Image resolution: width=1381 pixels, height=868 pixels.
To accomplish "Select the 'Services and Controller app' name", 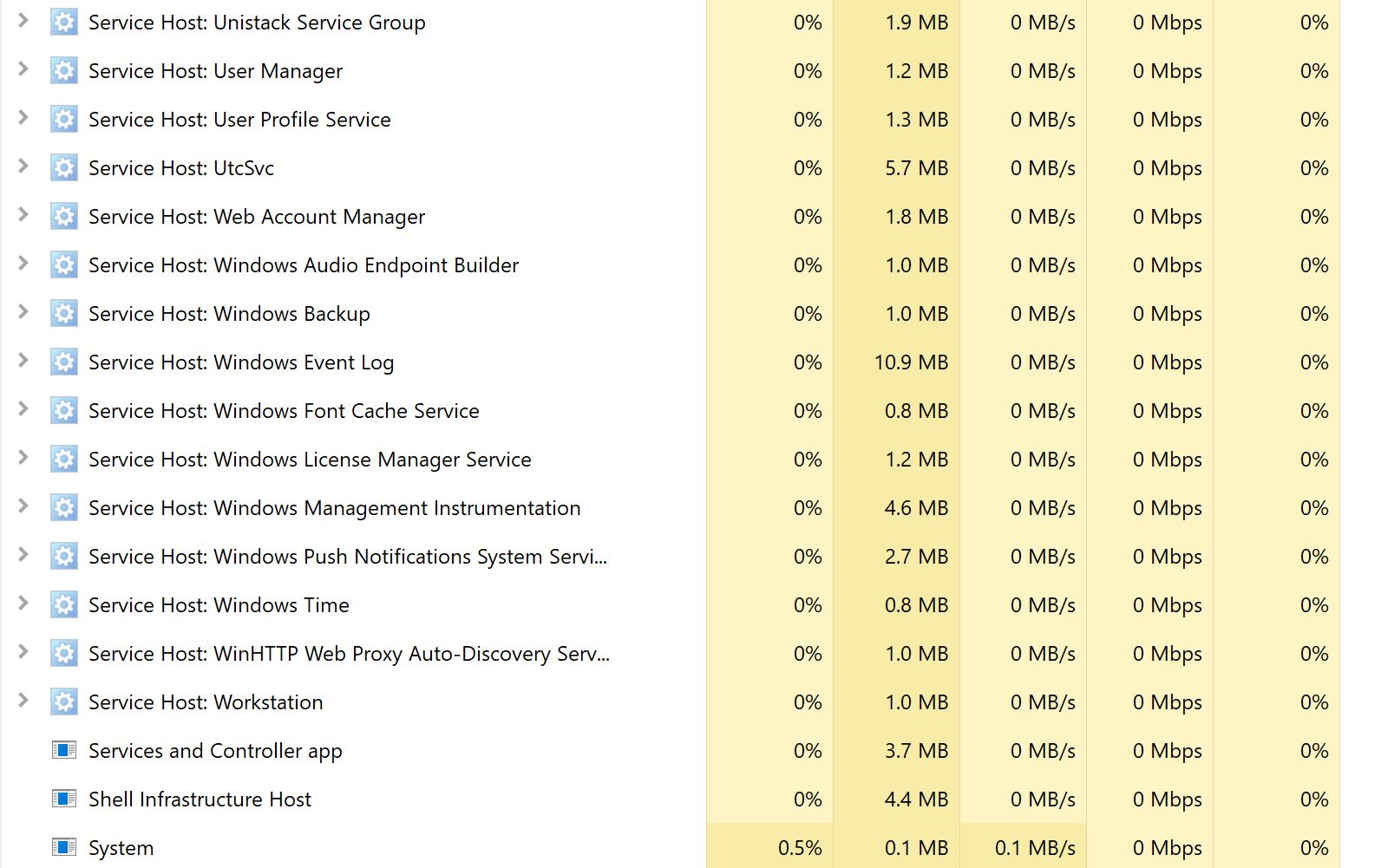I will pos(215,751).
